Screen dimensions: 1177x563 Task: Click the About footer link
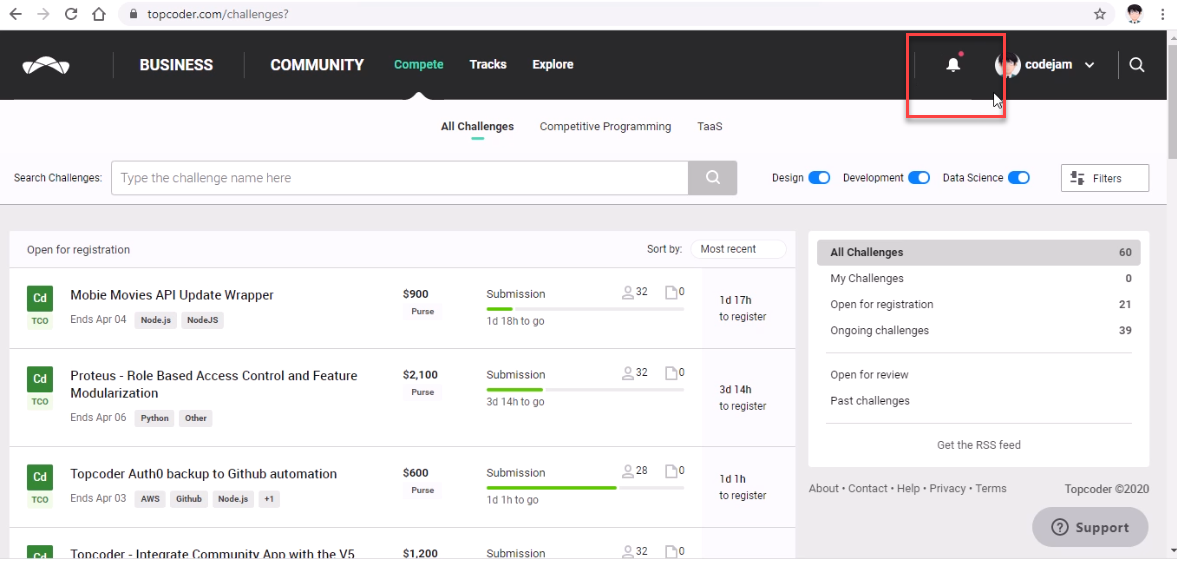tap(823, 488)
